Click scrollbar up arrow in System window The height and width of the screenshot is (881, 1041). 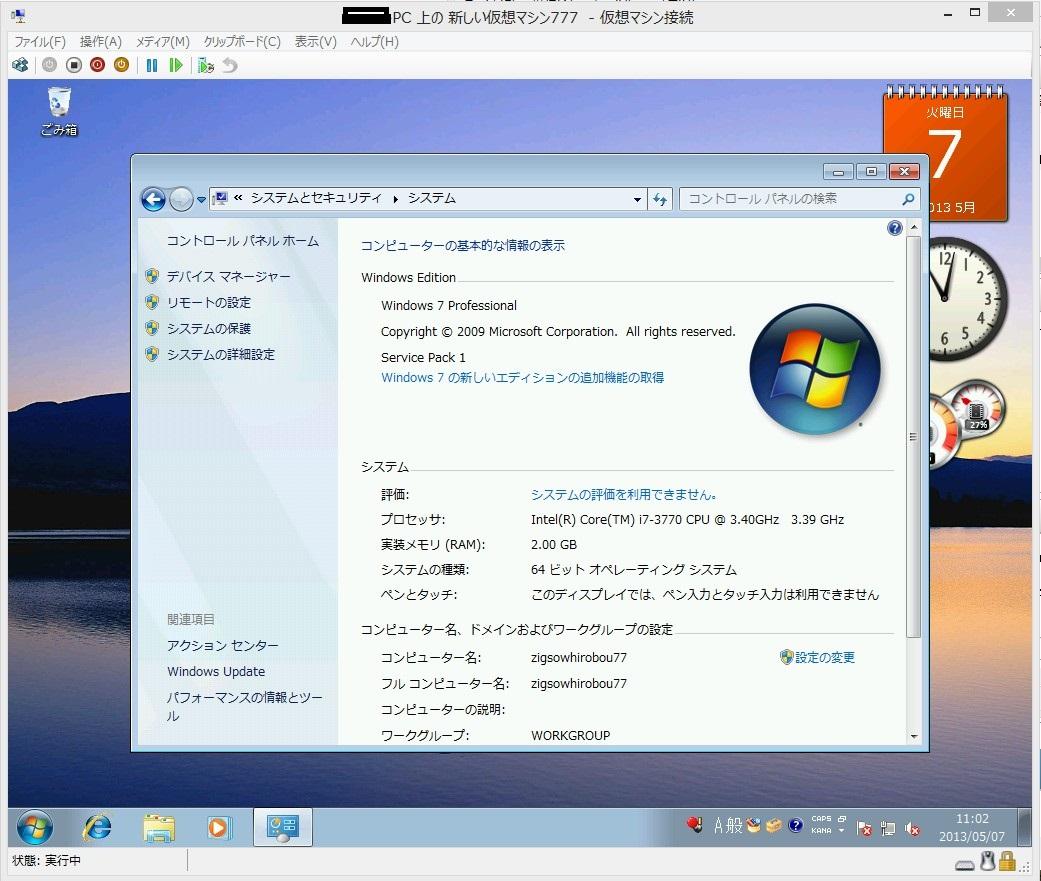click(914, 228)
